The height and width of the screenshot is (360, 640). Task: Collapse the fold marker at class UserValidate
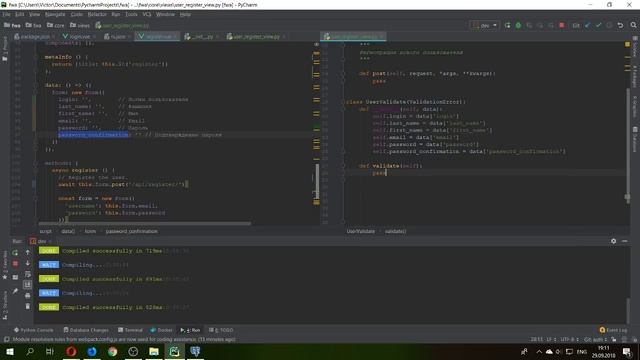343,102
